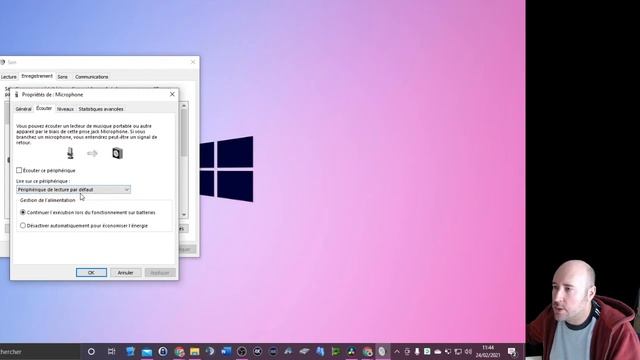The width and height of the screenshot is (640, 360).
Task: Click the microphone illustration icon in dialog
Action: pos(70,153)
